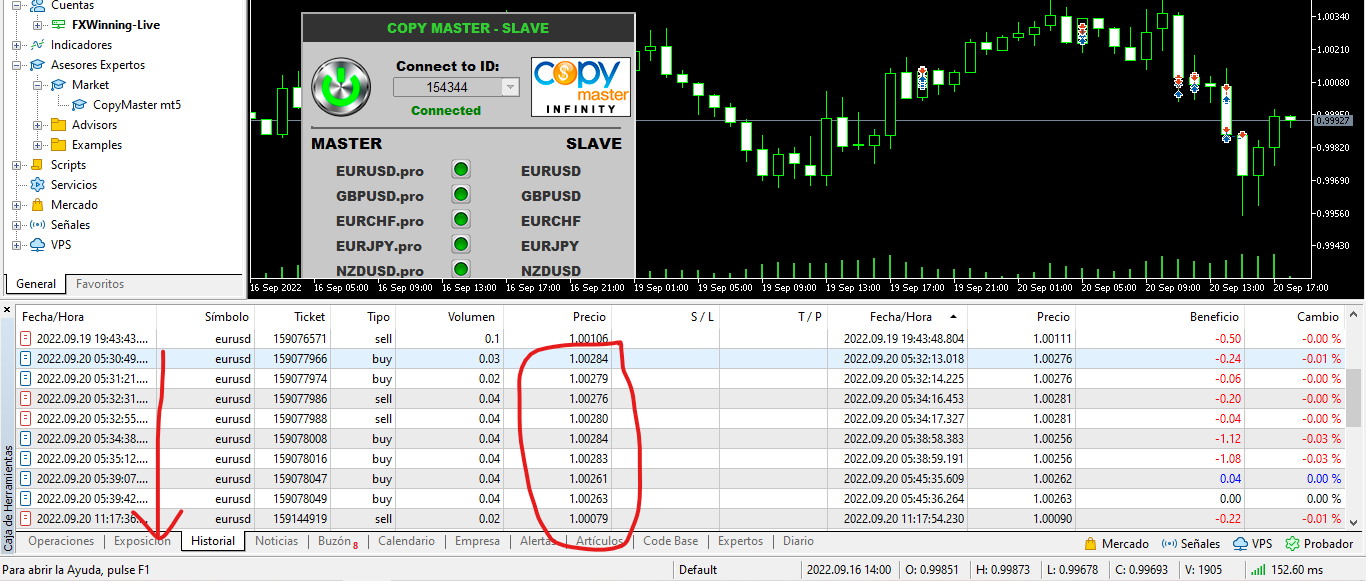Viewport: 1366px width, 581px height.
Task: Expand the Scripts tree node
Action: [16, 165]
